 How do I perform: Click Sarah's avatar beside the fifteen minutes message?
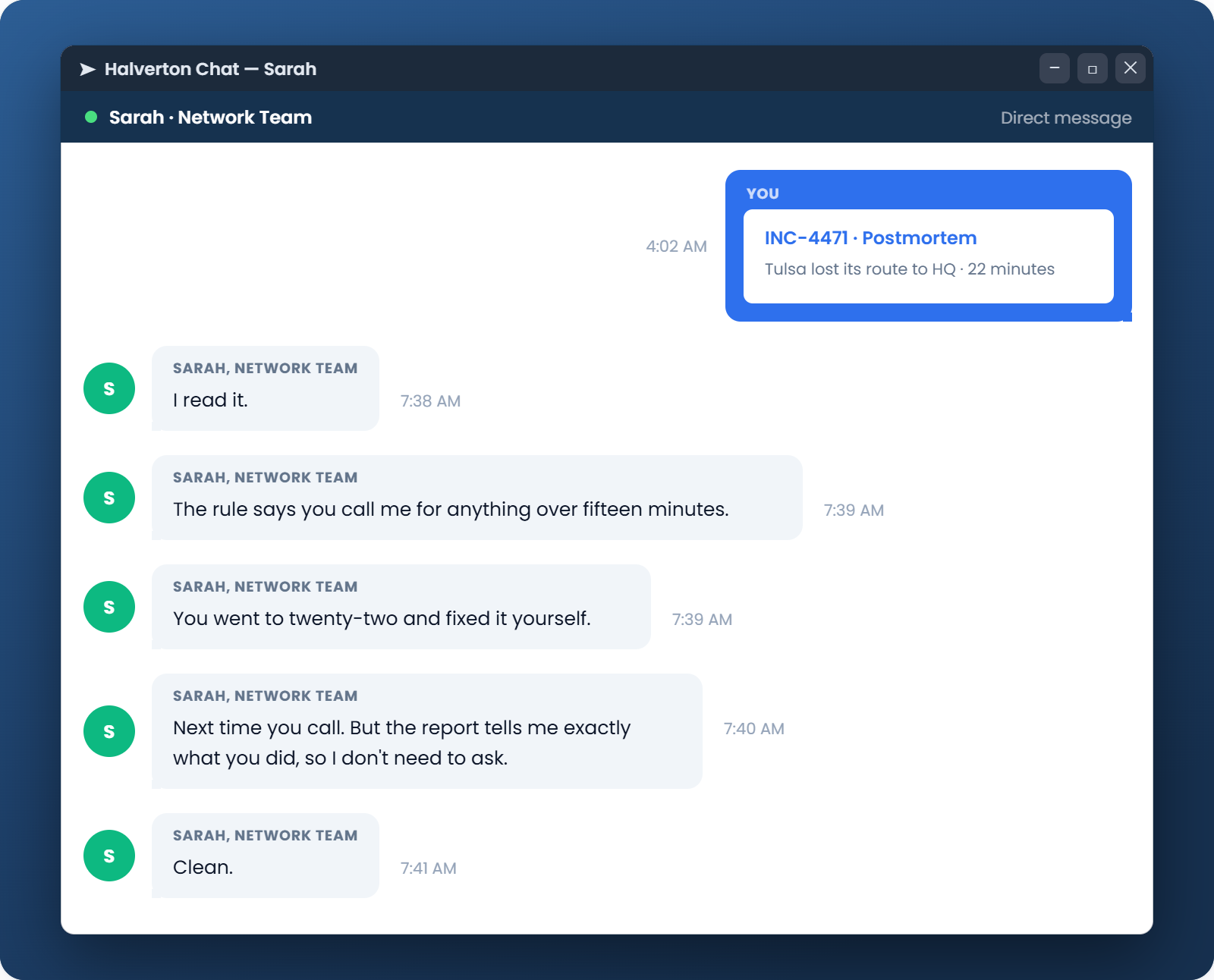tap(109, 498)
